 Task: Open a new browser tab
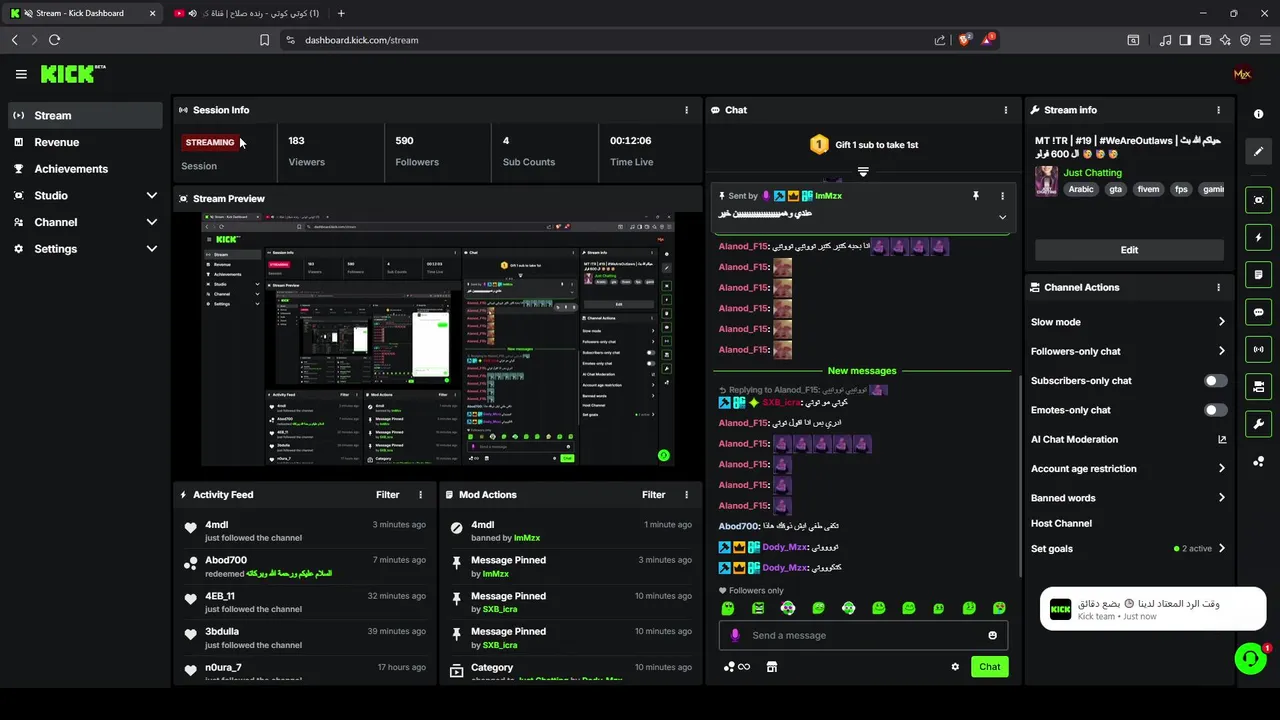click(x=341, y=13)
